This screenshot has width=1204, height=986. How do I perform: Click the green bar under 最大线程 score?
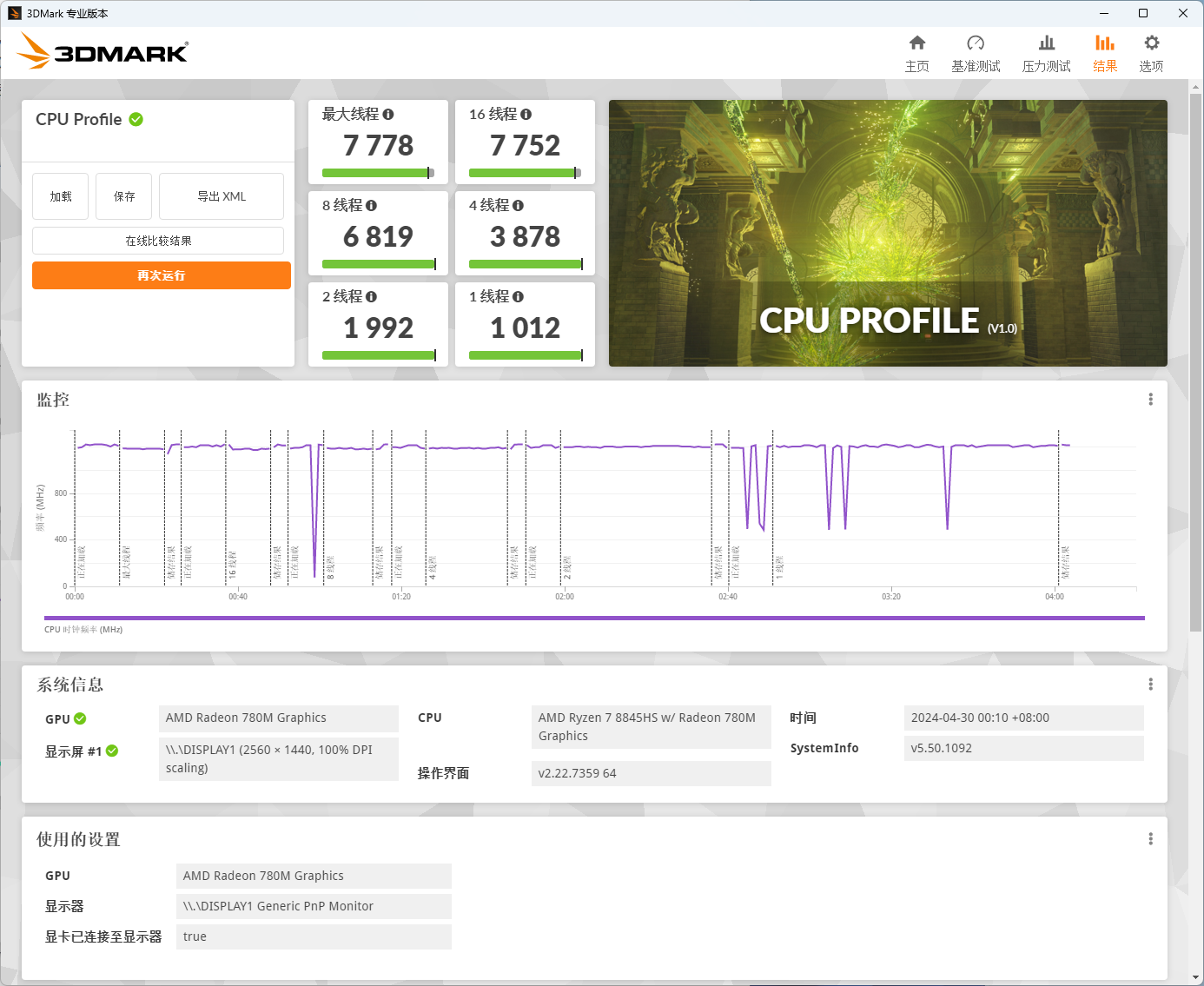(x=378, y=173)
